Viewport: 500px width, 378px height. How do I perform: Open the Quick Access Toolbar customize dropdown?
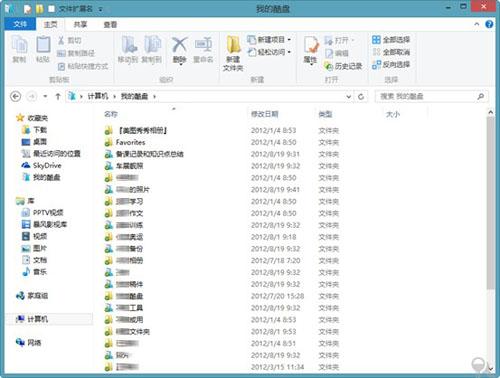tap(100, 9)
